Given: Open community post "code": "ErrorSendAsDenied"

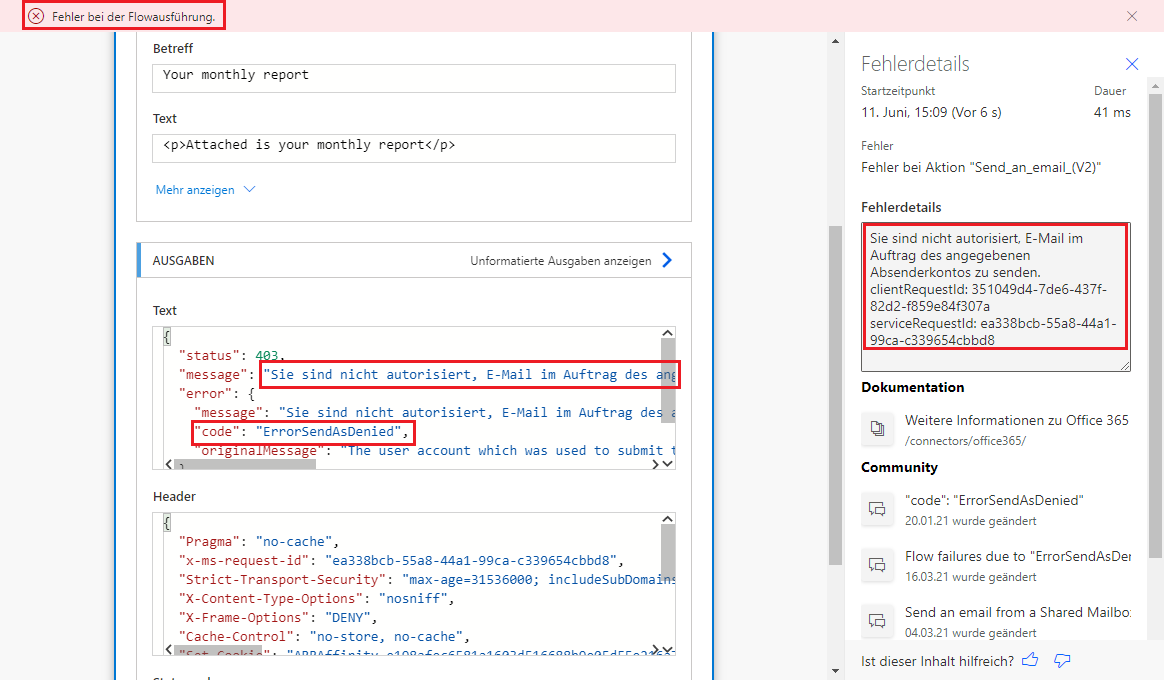Looking at the screenshot, I should click(x=993, y=500).
